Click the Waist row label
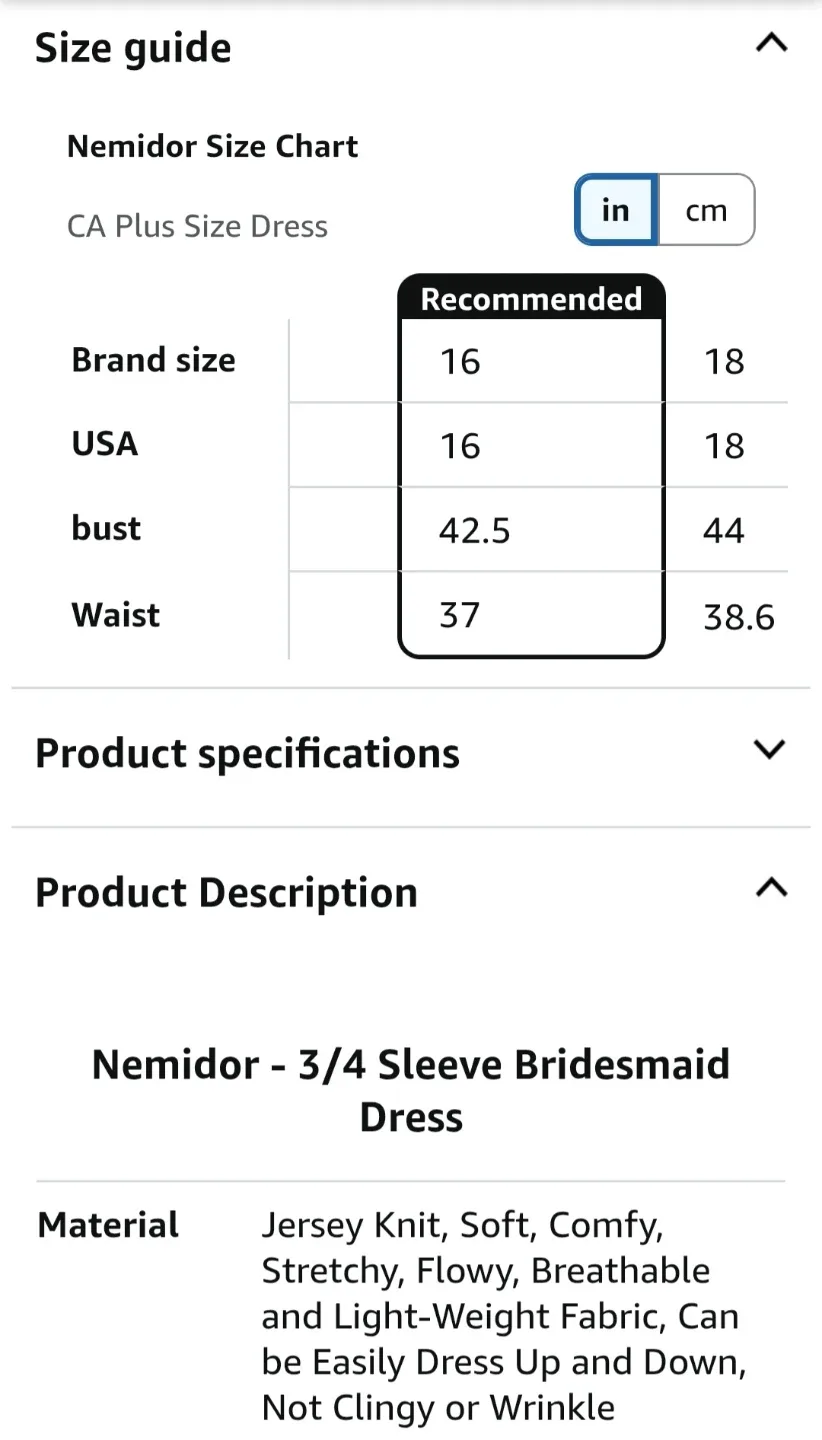822x1440 pixels. [115, 615]
